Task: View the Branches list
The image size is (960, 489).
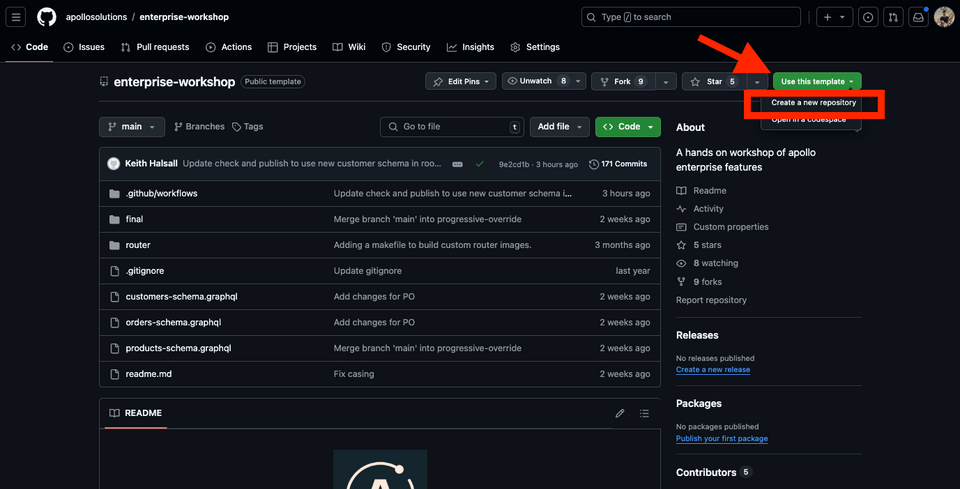Action: click(200, 127)
